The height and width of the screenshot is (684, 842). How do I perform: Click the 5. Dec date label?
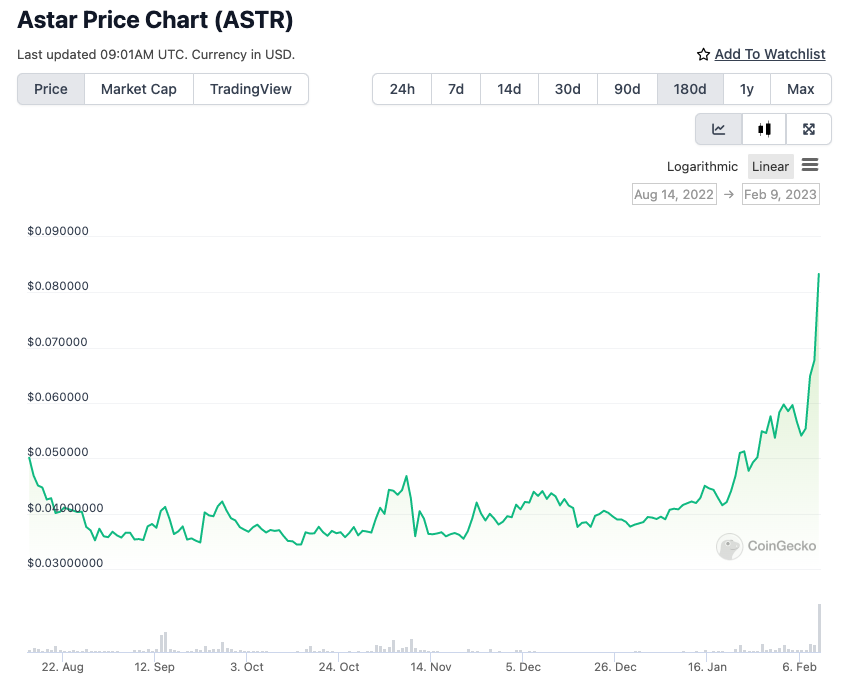(523, 667)
